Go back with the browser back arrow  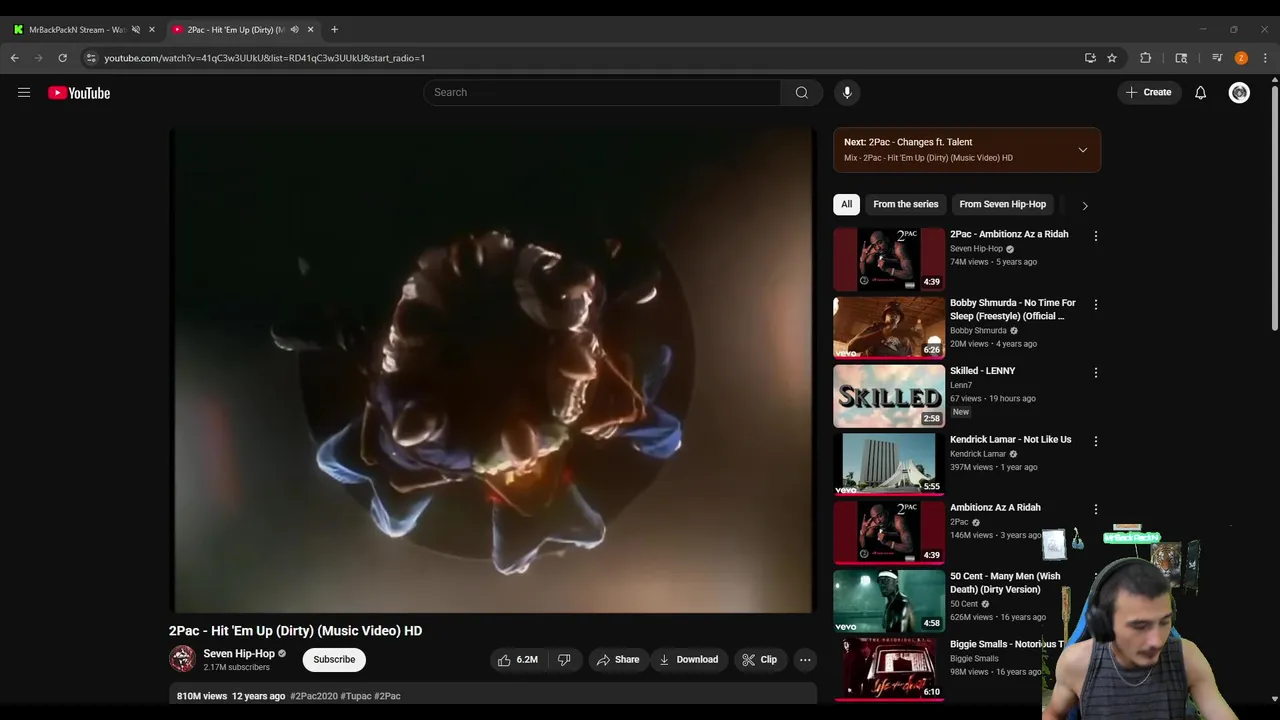coord(15,58)
